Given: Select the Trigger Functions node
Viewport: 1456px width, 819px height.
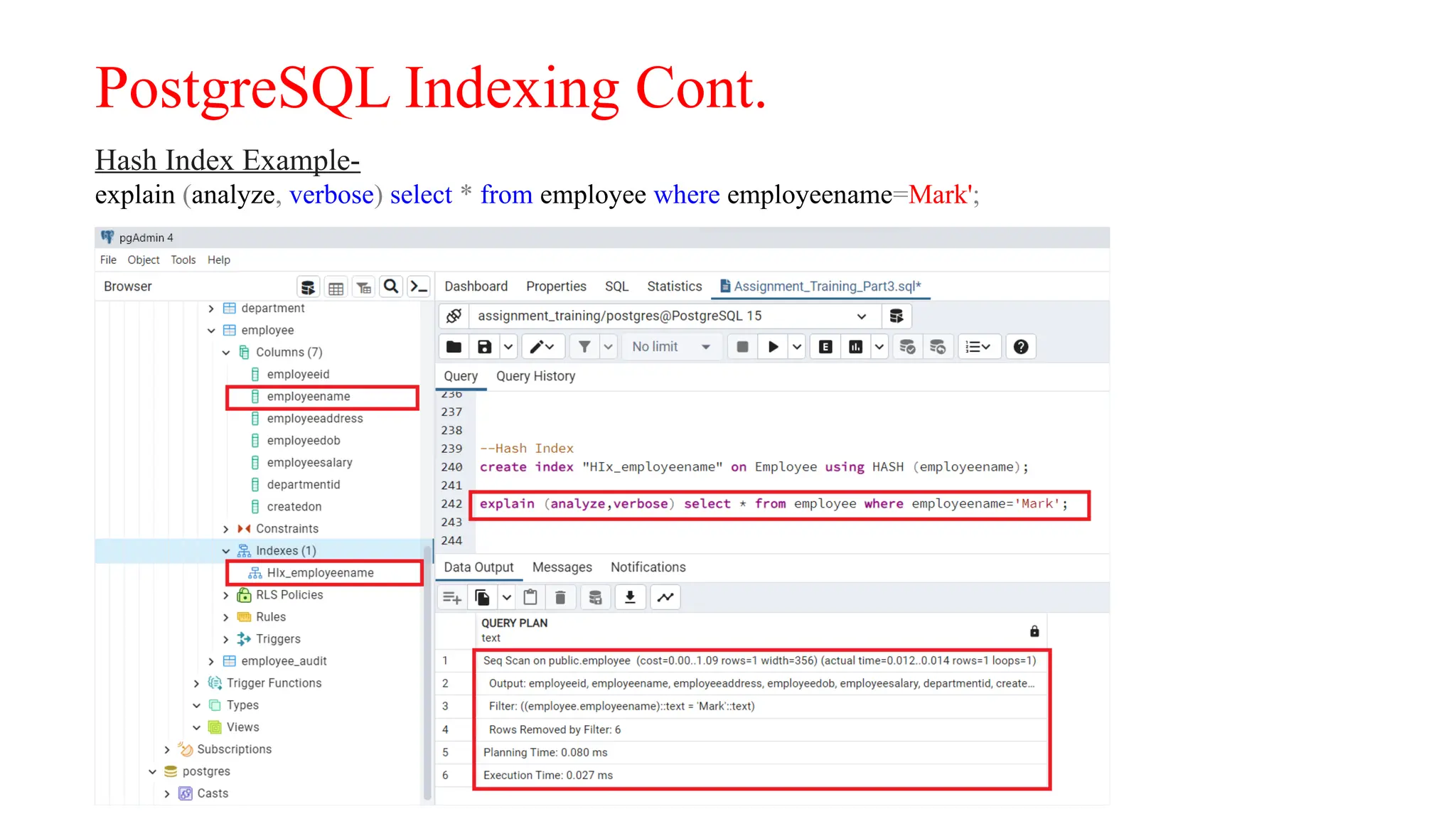Looking at the screenshot, I should [x=274, y=683].
